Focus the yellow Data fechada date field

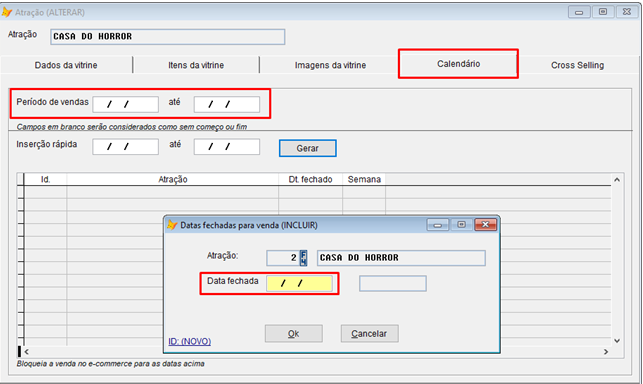pos(299,283)
